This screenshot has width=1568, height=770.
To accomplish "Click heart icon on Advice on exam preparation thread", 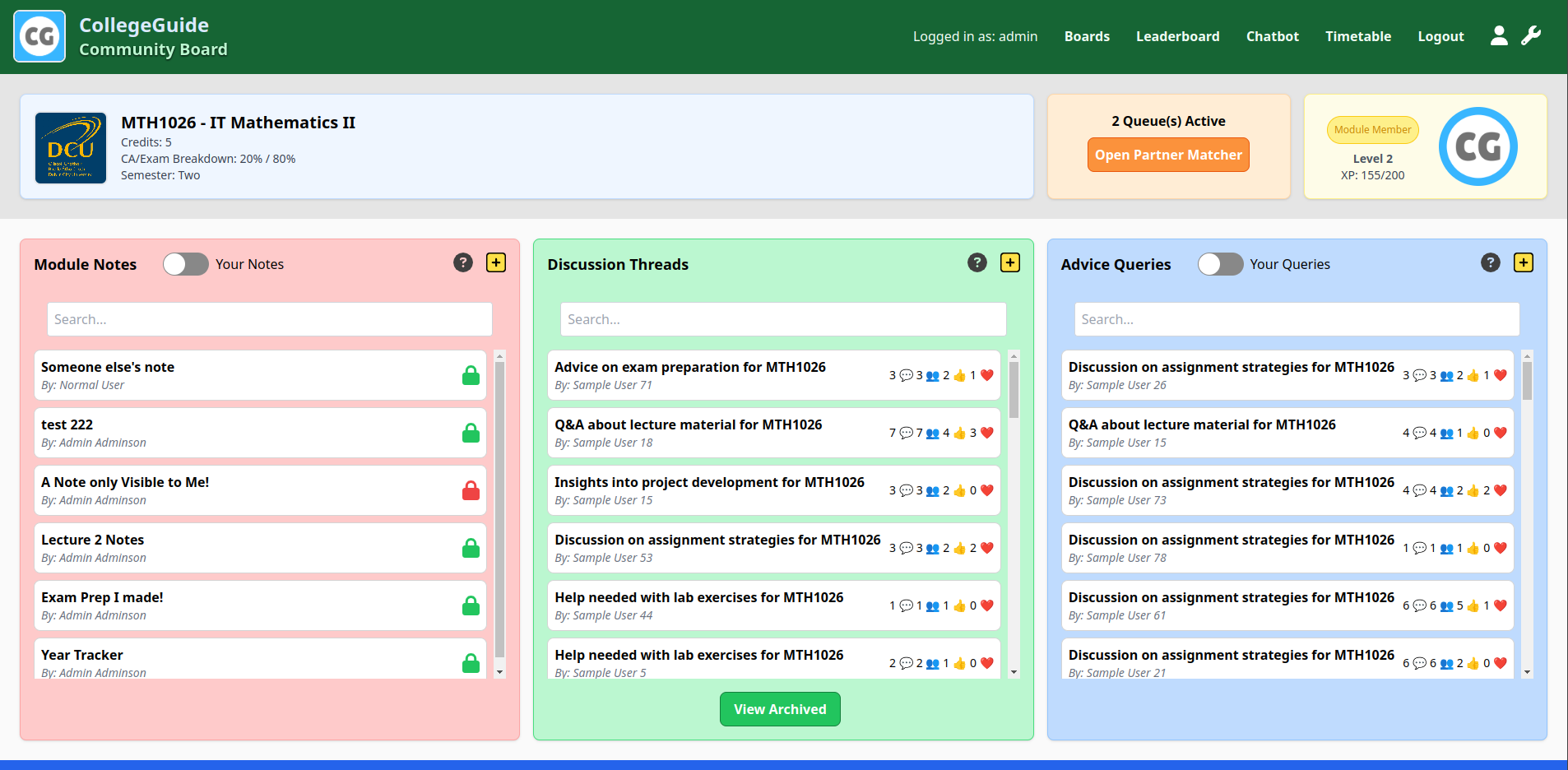I will point(987,375).
